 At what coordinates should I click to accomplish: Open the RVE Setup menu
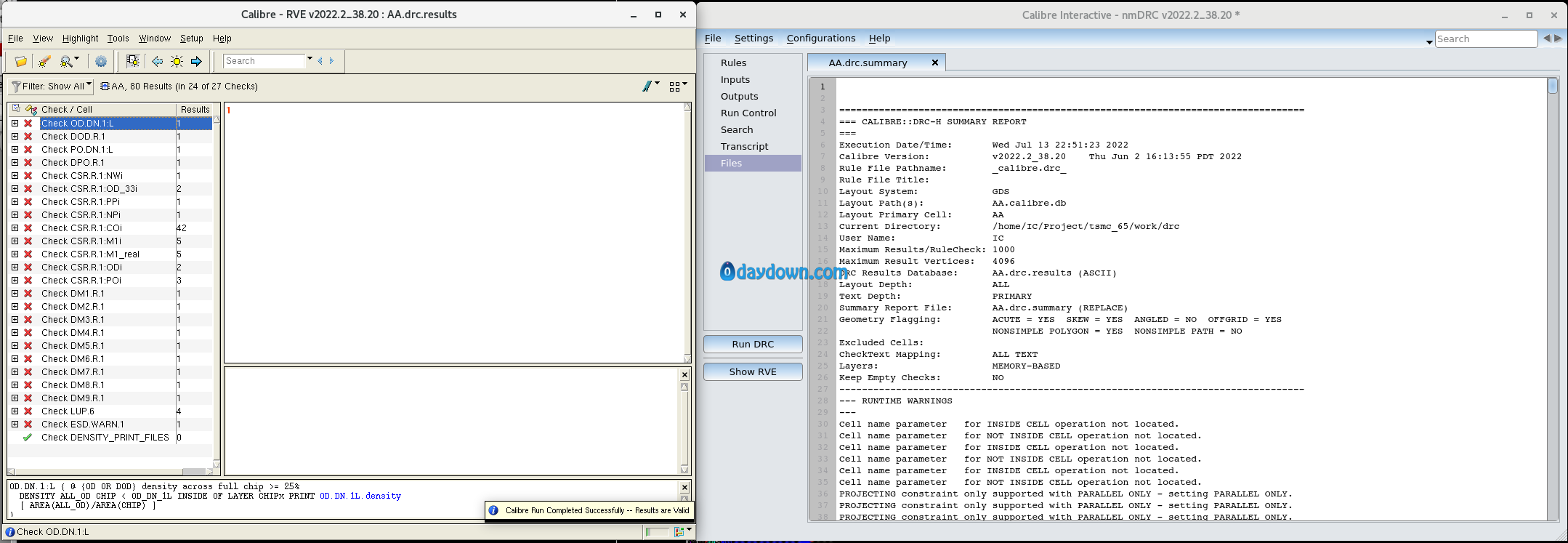[x=192, y=39]
